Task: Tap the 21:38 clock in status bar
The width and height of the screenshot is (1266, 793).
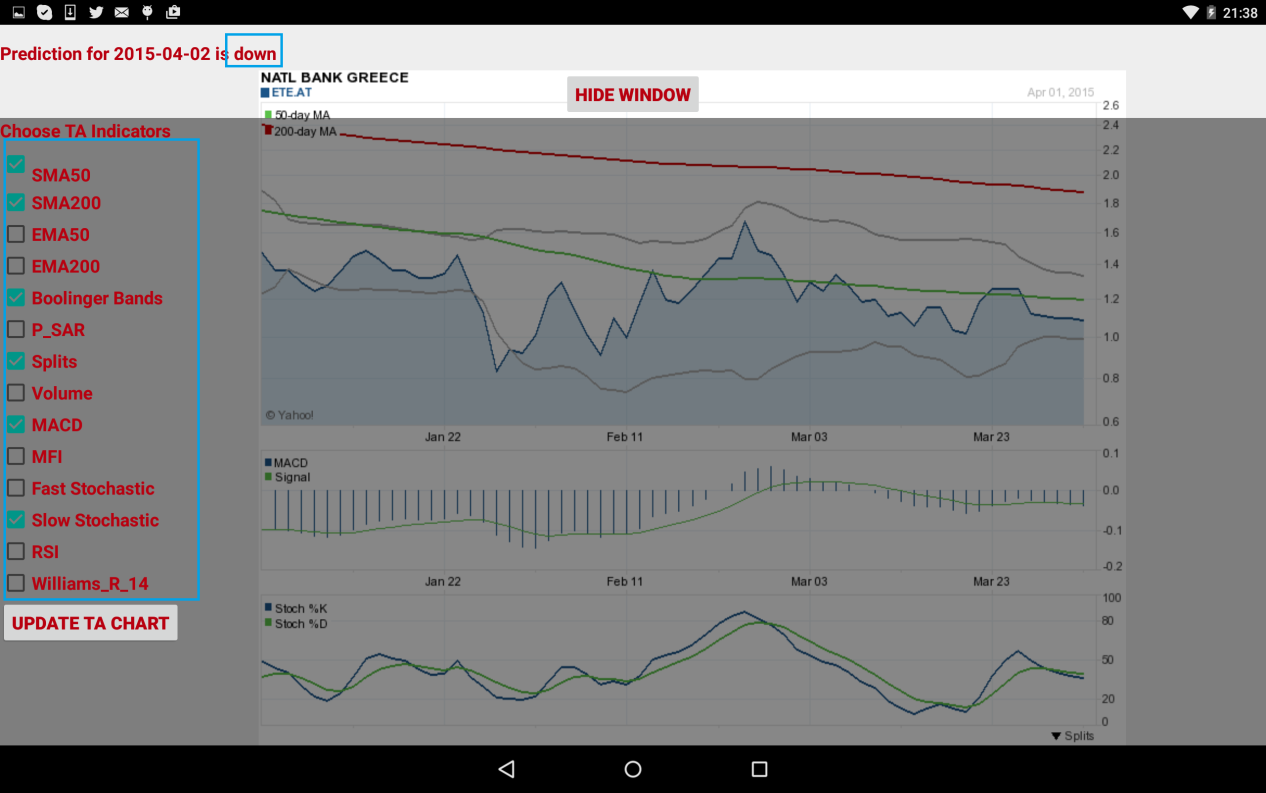Action: click(x=1240, y=13)
